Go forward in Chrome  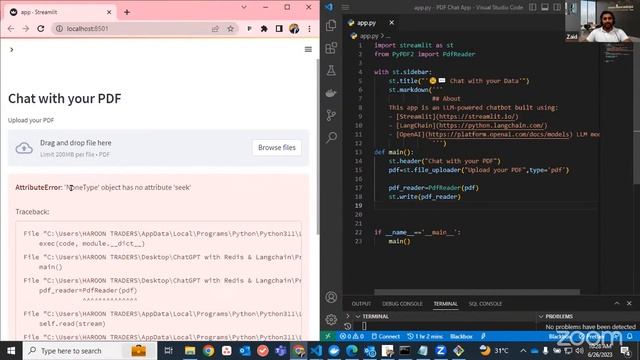point(26,29)
